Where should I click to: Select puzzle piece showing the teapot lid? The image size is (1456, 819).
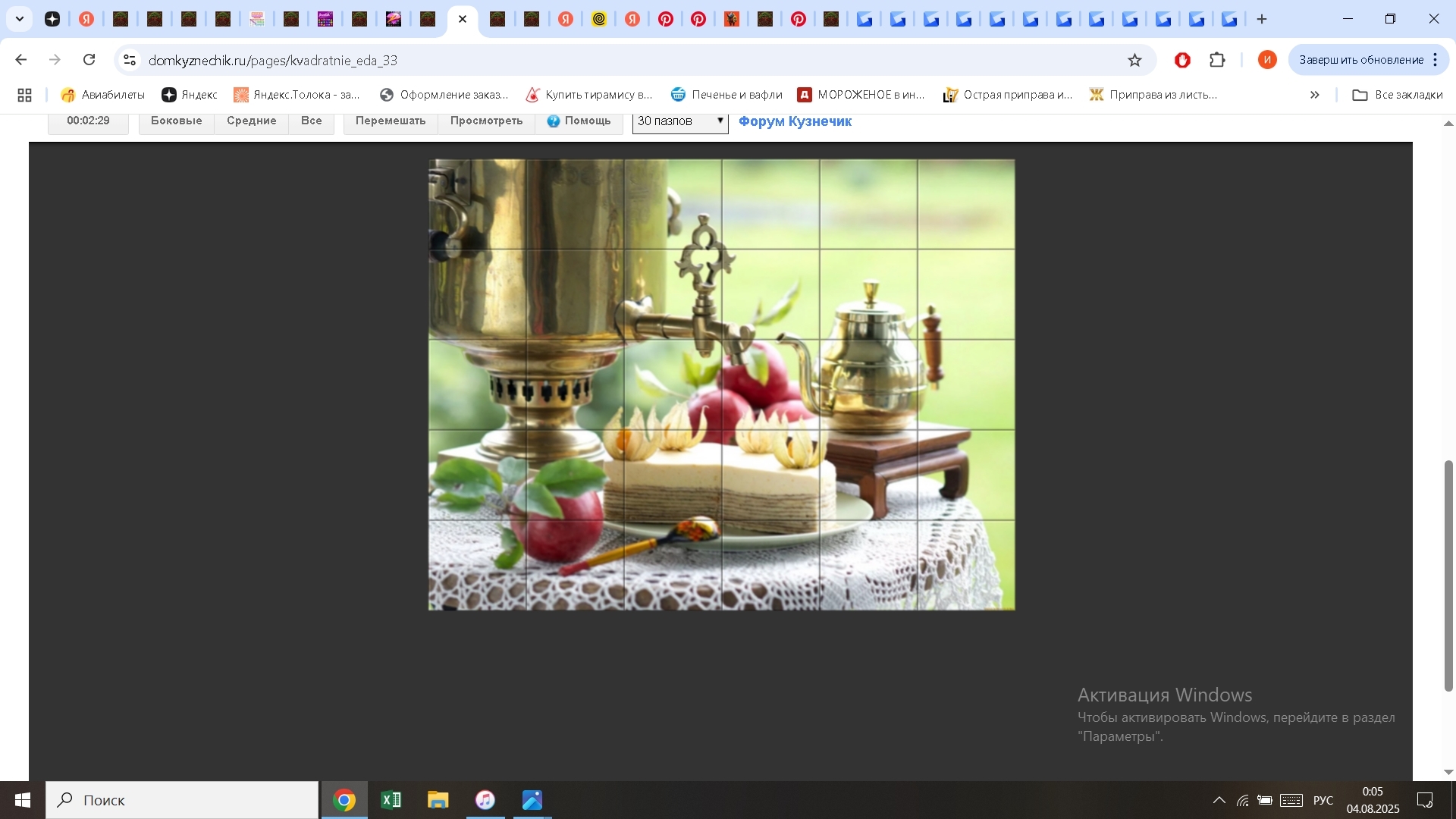868,294
